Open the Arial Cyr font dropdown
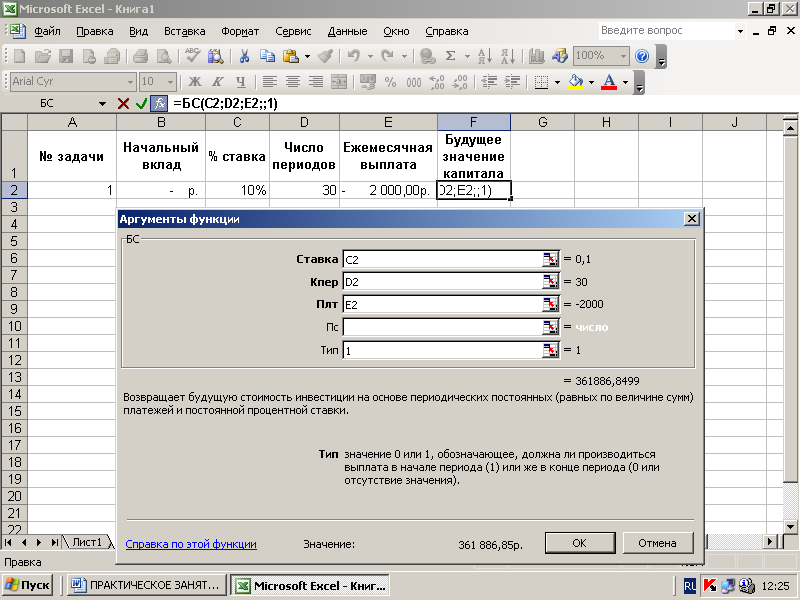The image size is (800, 600). click(x=130, y=82)
